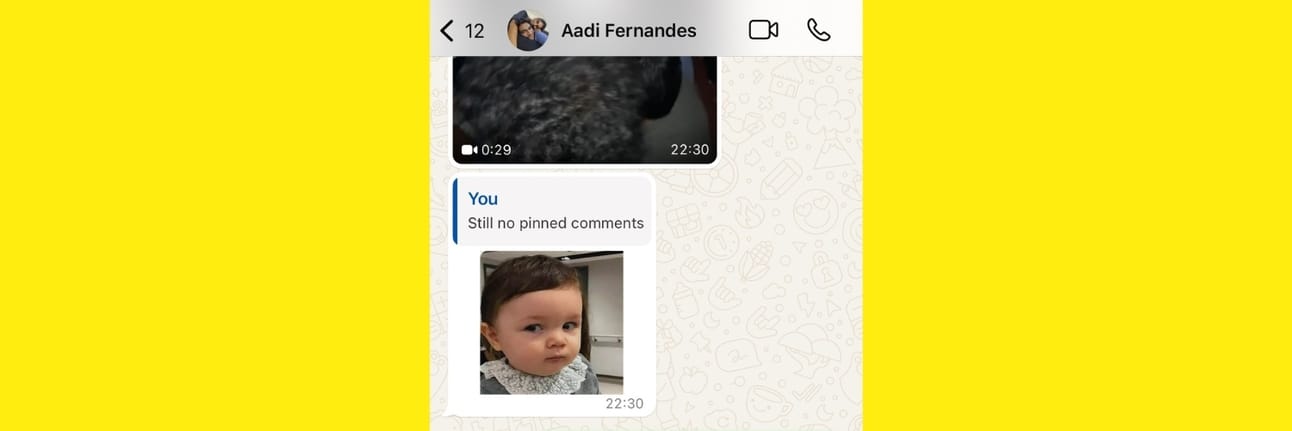Click the blue bar of quoted reply
Viewport: 1292px width, 431px height.
[x=456, y=211]
